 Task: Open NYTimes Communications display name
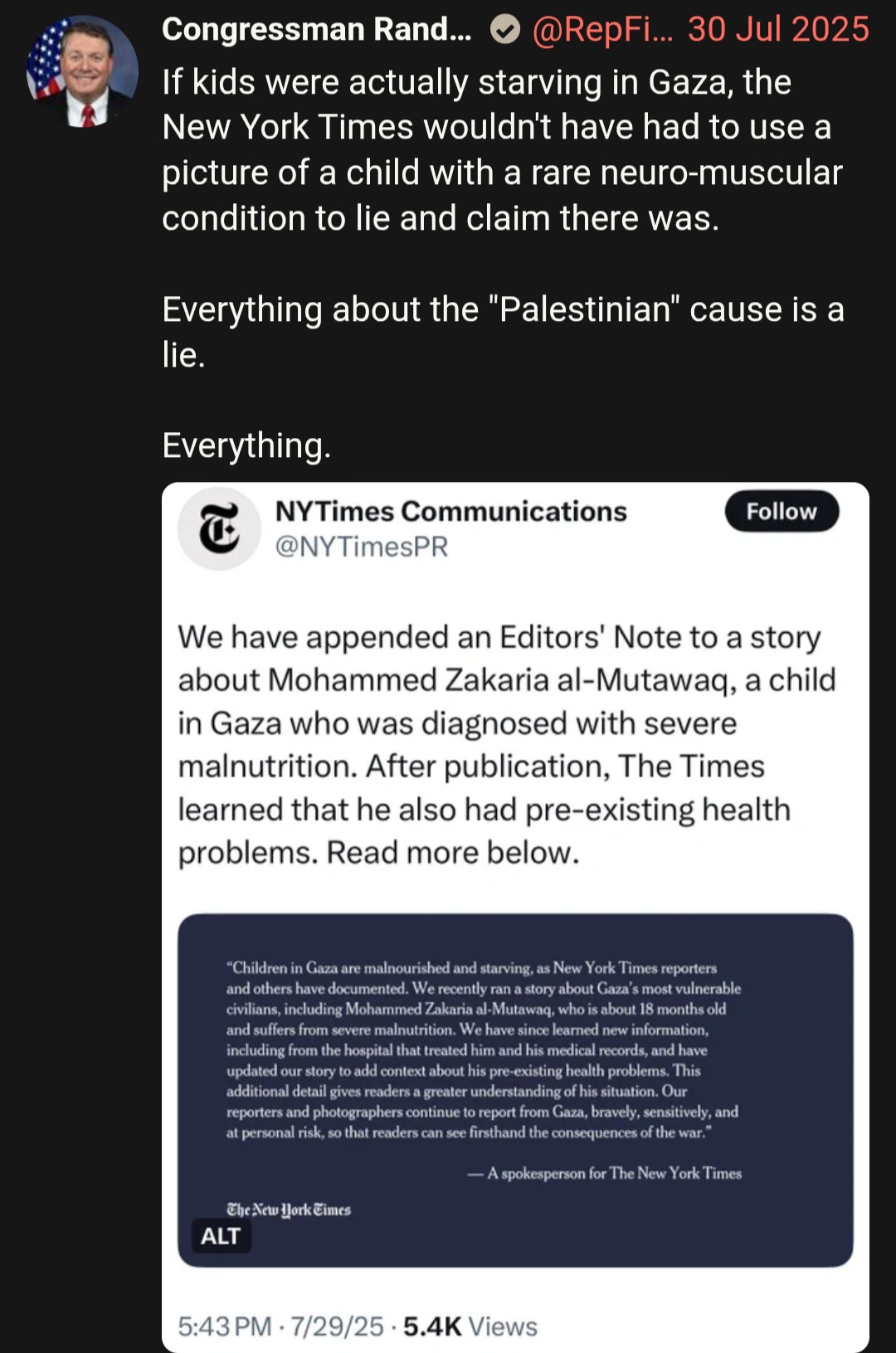tap(450, 511)
